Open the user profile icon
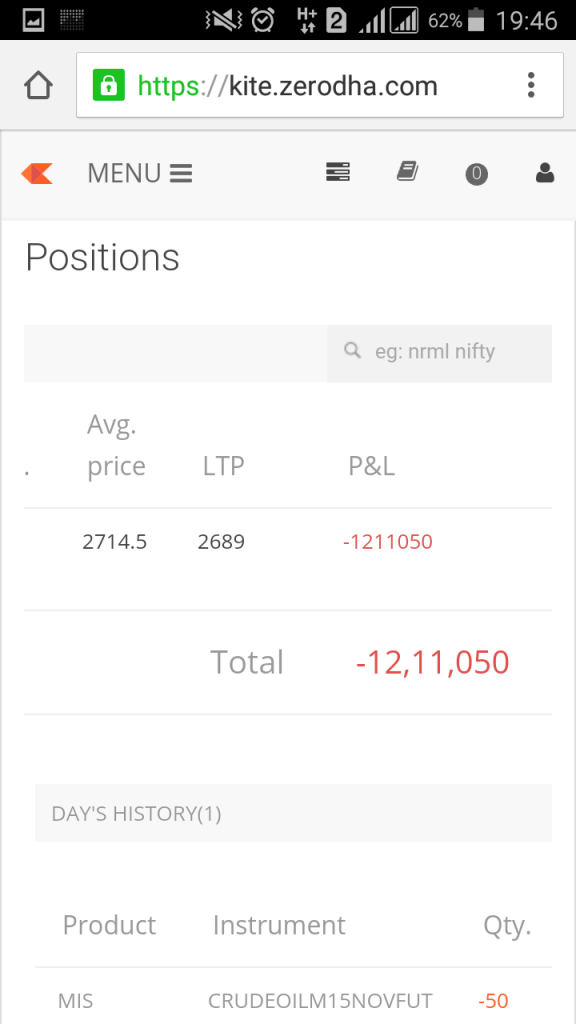Viewport: 576px width, 1024px height. coord(544,172)
